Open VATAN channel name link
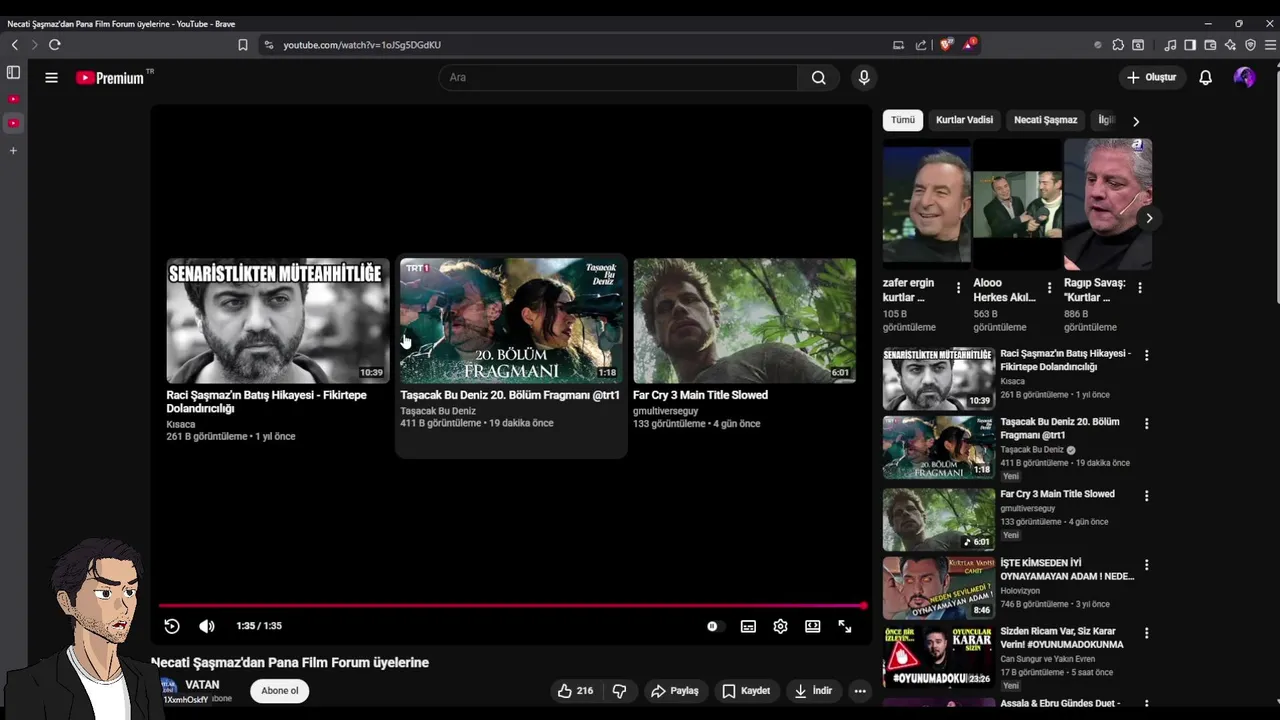Screen dimensions: 1280x720 pyautogui.click(x=202, y=685)
